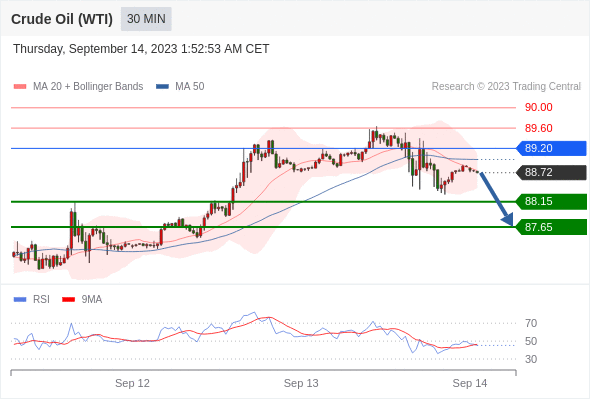The height and width of the screenshot is (400, 590).
Task: Click the RSI 70 level label
Action: [531, 323]
